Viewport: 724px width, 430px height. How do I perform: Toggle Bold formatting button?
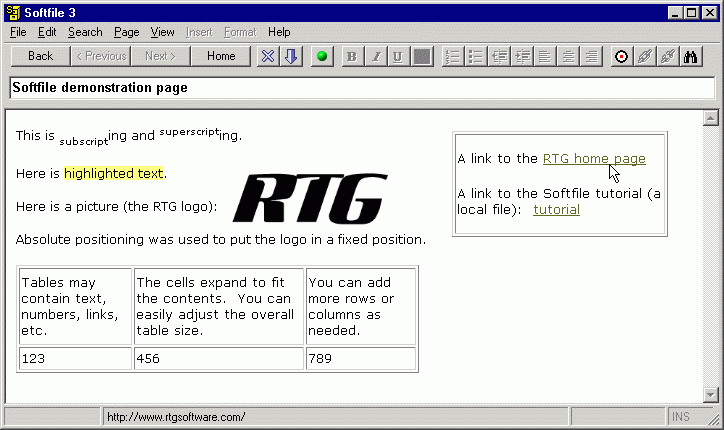(352, 56)
